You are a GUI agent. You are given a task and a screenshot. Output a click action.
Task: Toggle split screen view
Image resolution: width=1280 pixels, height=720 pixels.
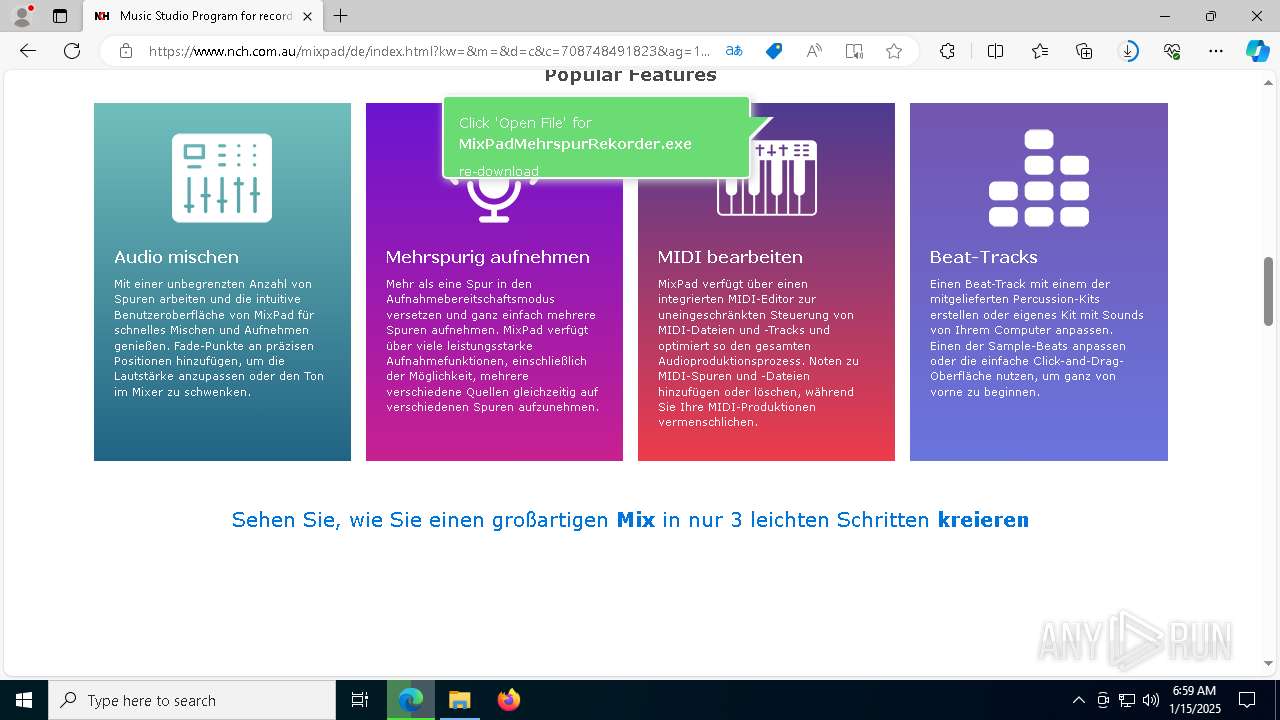click(996, 51)
